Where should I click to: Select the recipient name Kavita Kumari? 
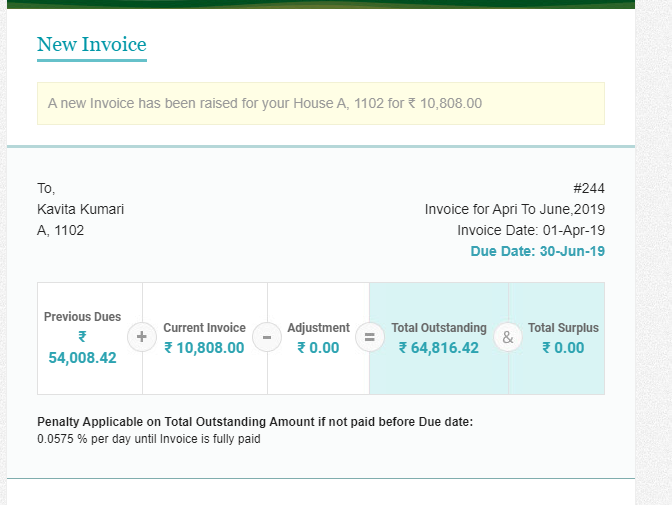point(81,209)
